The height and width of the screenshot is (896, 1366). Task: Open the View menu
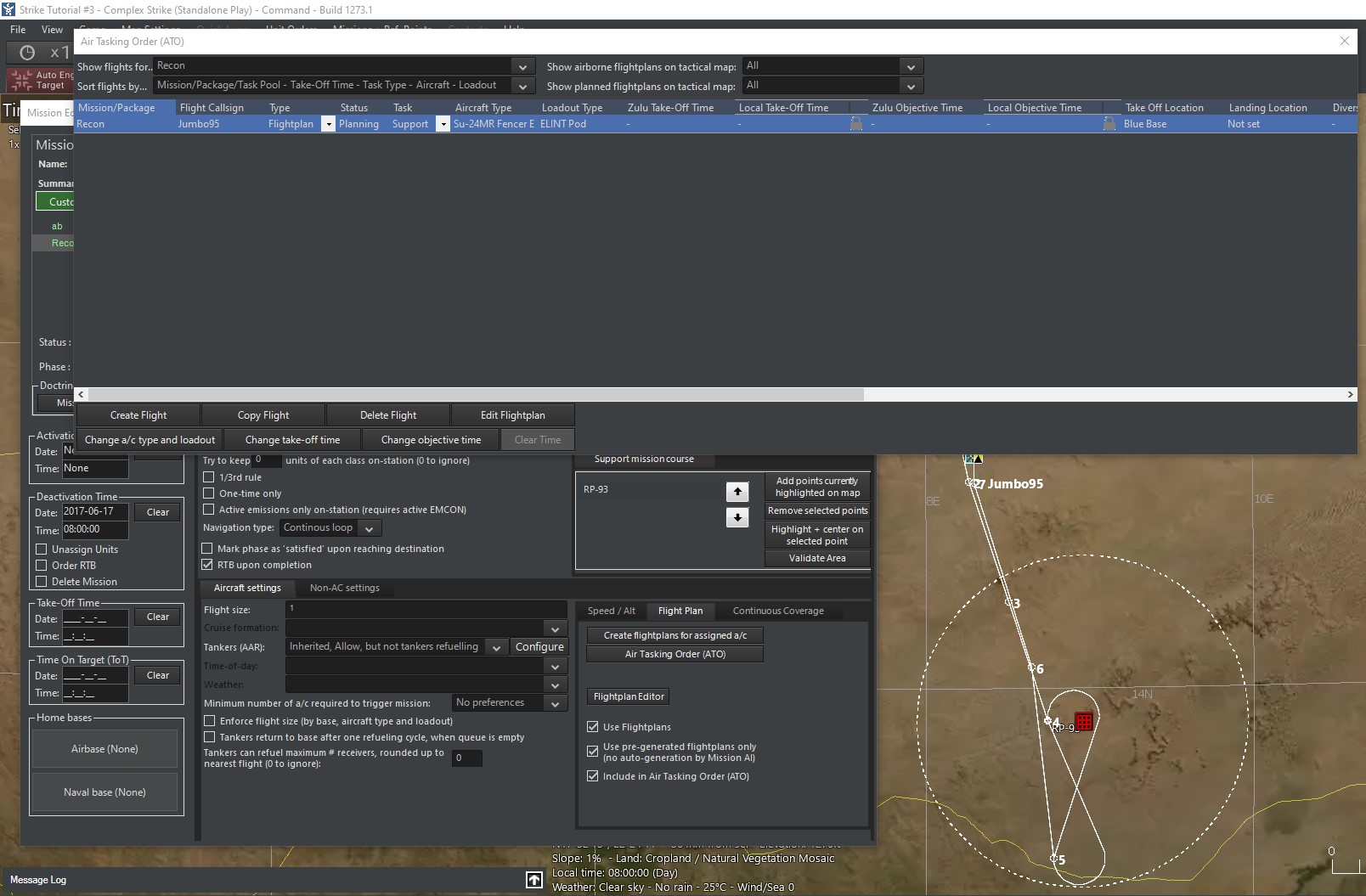[52, 29]
